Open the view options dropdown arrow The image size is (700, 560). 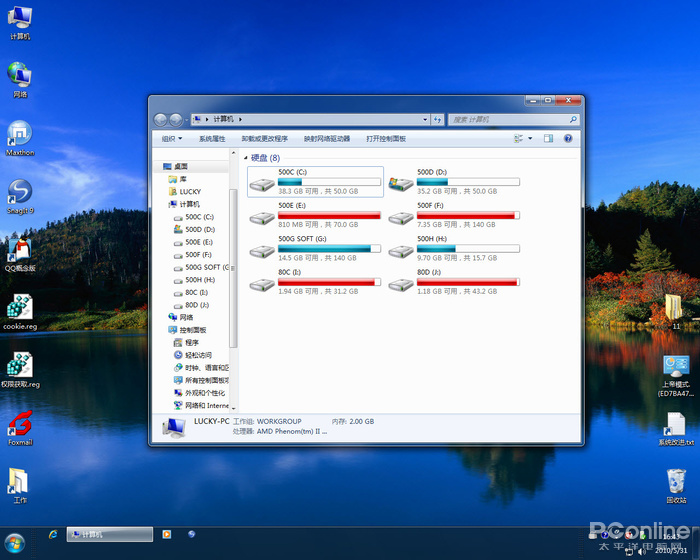click(530, 138)
